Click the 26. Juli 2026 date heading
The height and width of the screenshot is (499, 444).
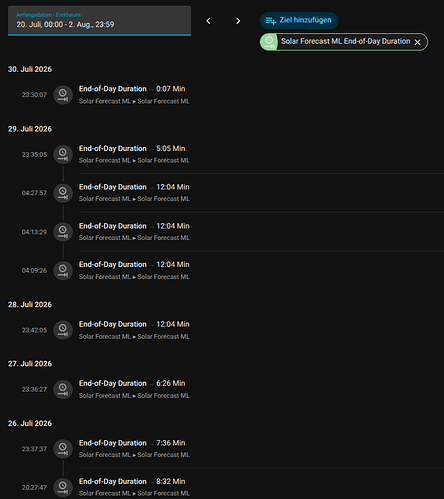(30, 423)
